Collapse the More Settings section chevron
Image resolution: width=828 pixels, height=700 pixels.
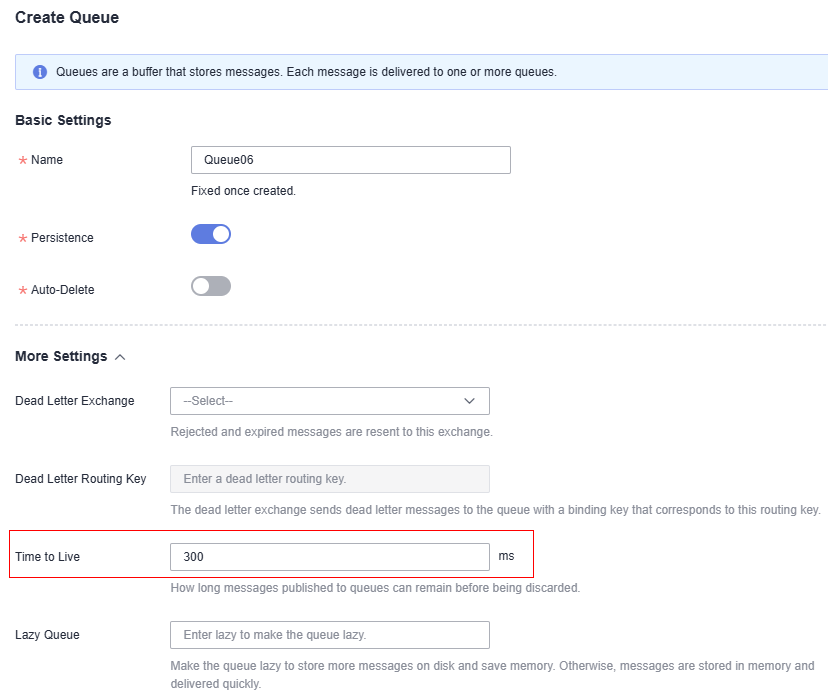(120, 357)
